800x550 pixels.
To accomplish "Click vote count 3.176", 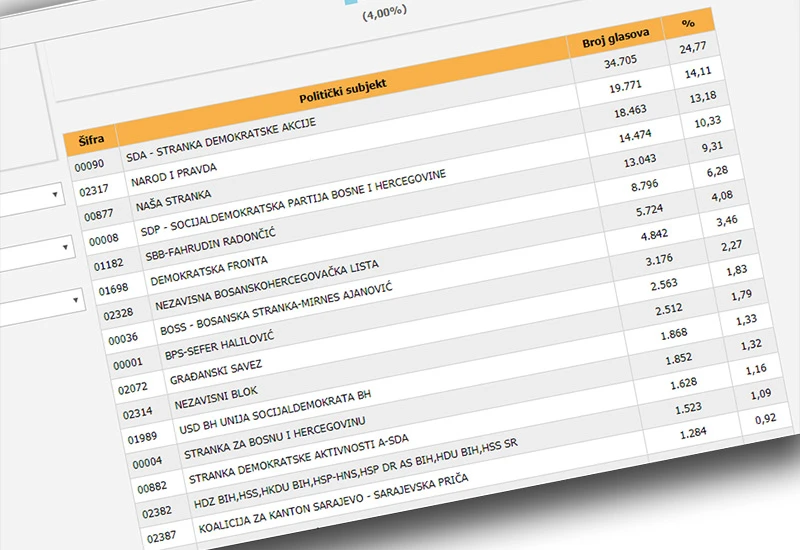I will (659, 260).
